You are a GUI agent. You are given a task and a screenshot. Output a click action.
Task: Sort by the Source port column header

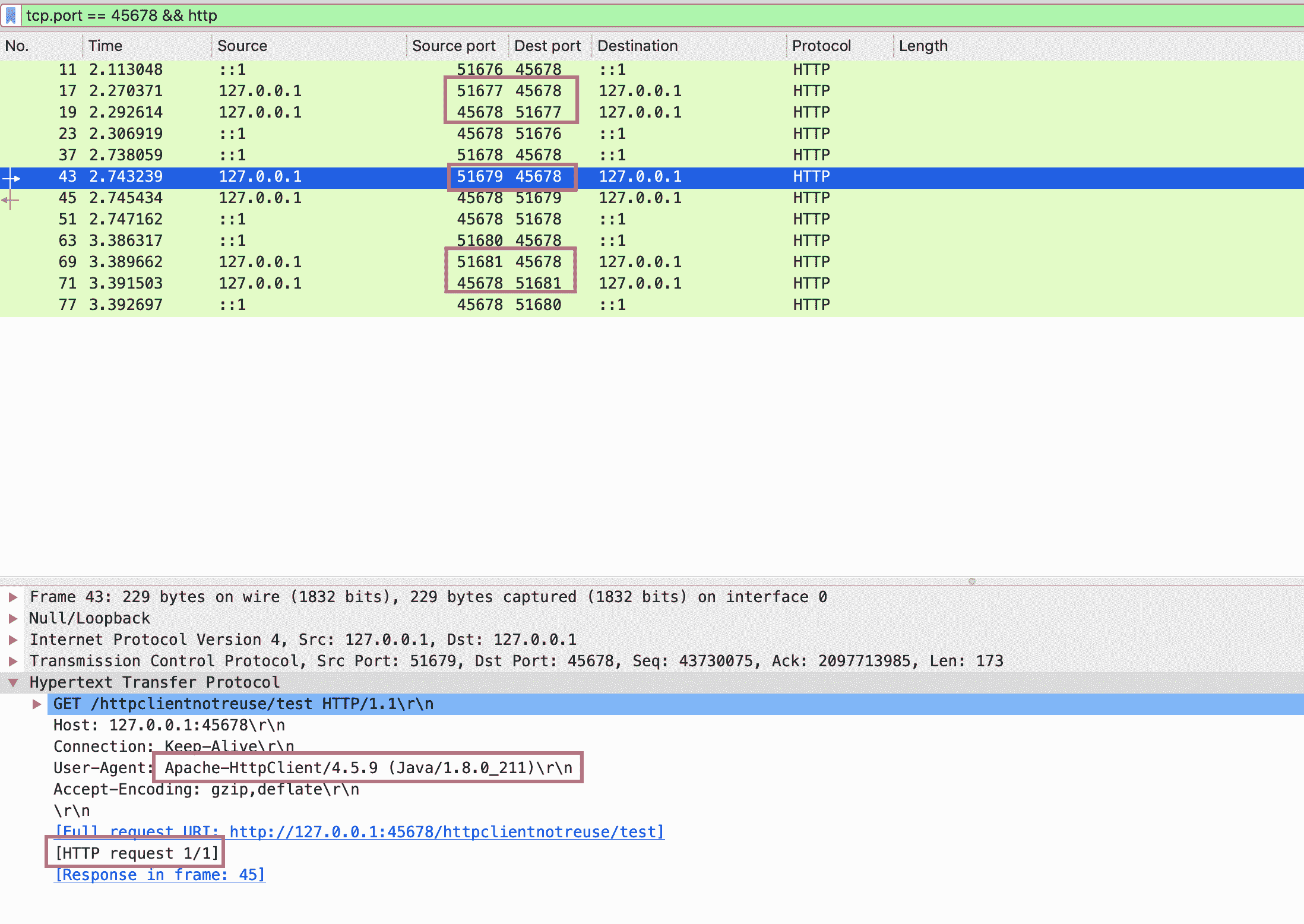tap(454, 46)
